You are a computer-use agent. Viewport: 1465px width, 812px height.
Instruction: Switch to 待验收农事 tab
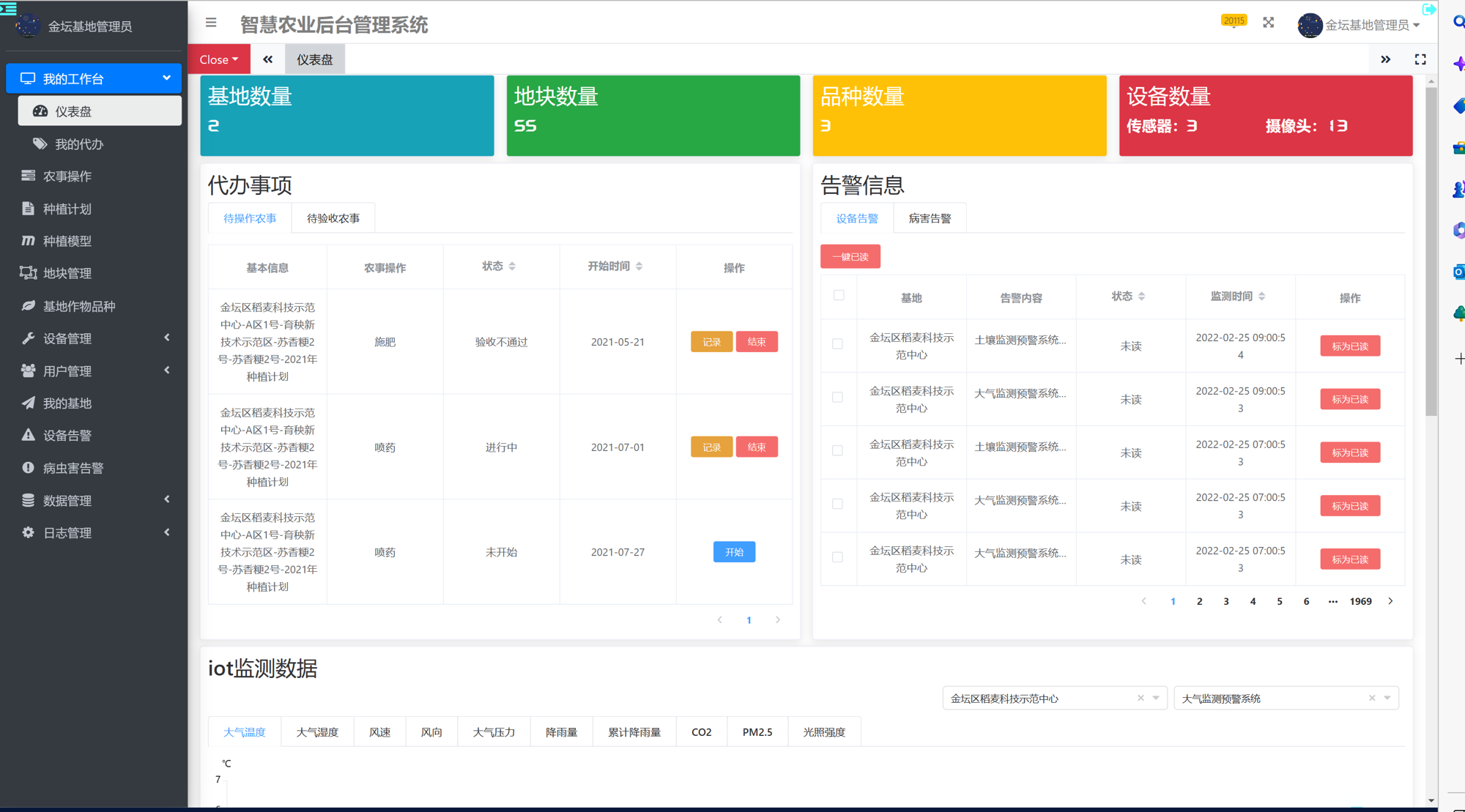click(x=333, y=218)
